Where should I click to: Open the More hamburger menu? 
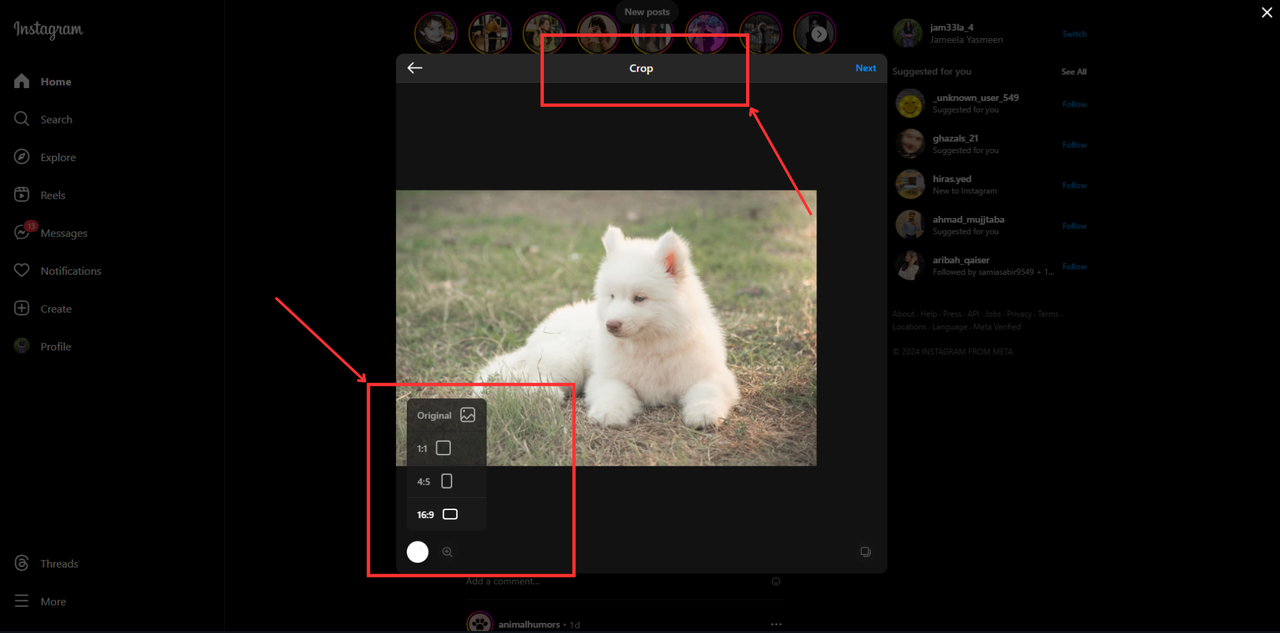tap(40, 602)
